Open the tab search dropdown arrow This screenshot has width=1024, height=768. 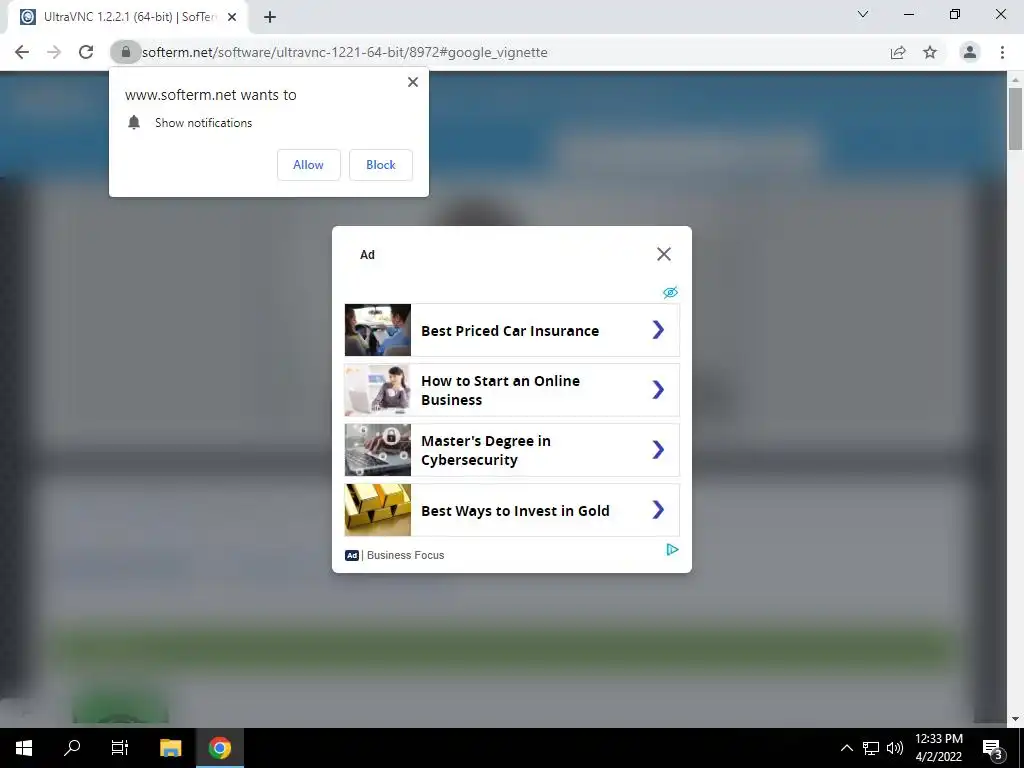tap(863, 14)
